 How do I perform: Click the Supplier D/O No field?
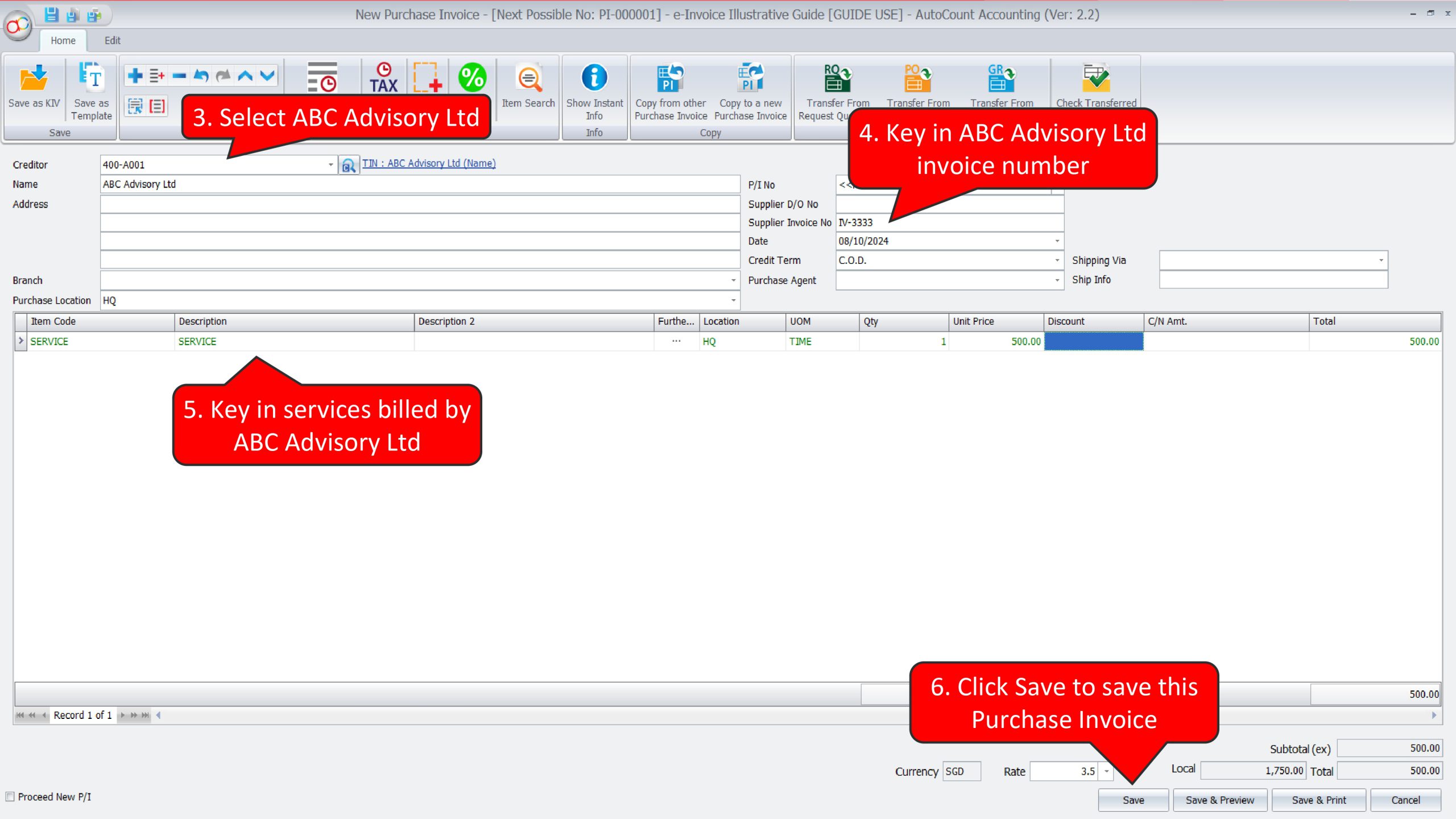pos(949,204)
